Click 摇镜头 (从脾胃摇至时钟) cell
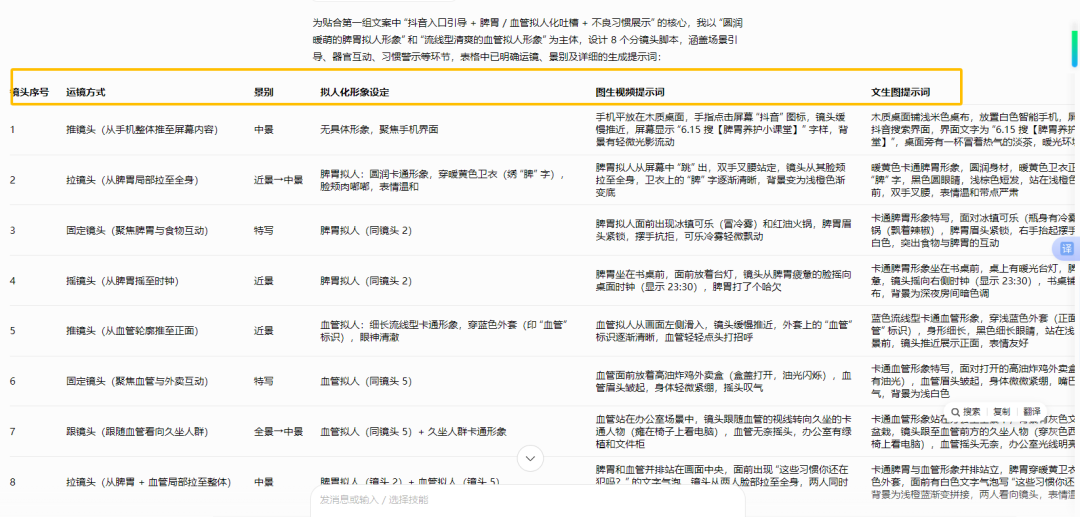The width and height of the screenshot is (1080, 517). (x=127, y=281)
